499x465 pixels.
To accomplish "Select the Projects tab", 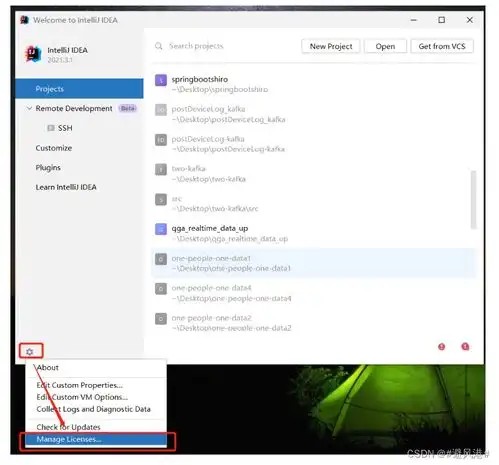I will 79,89.
